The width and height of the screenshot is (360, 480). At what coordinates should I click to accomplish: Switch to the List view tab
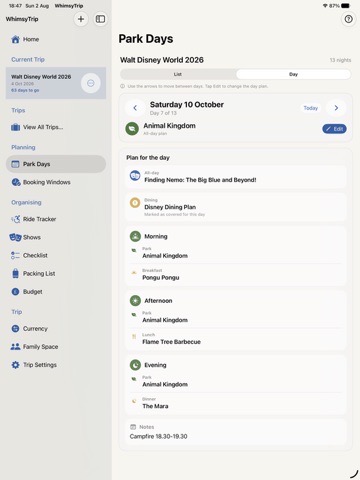[x=178, y=74]
